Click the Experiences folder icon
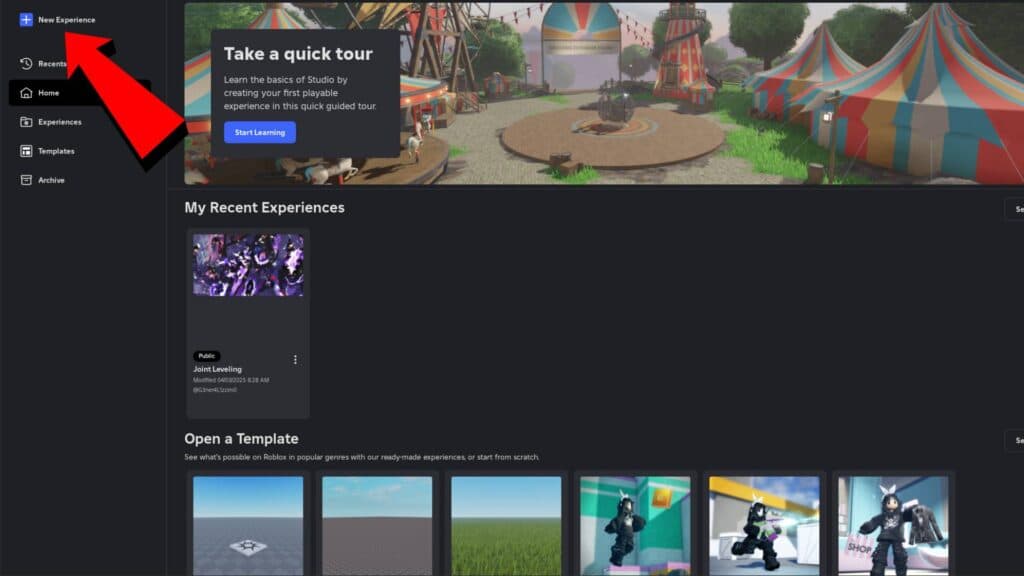1024x576 pixels. [x=25, y=121]
